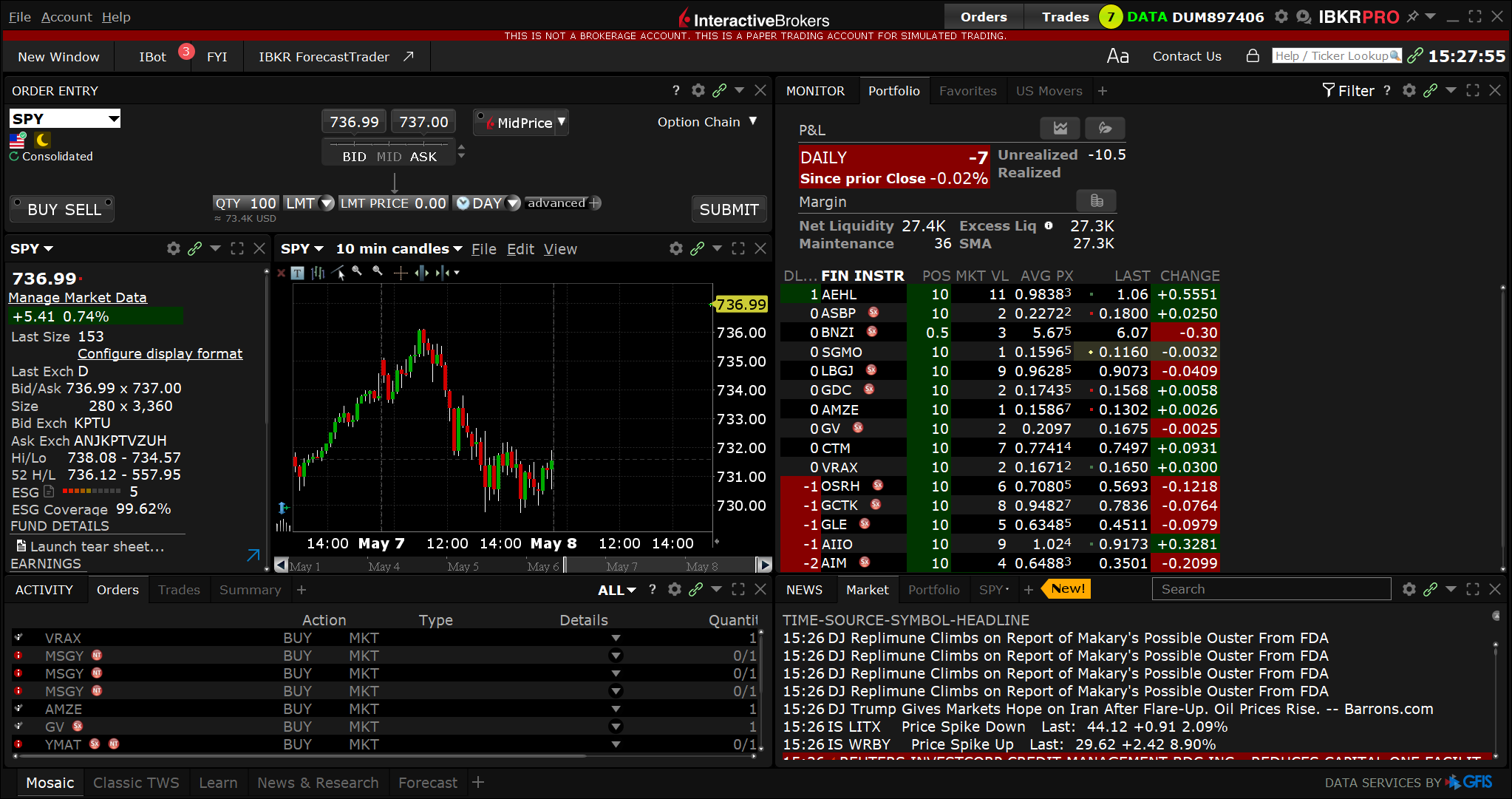This screenshot has height=799, width=1512.
Task: Open IBKR ForecastTrader
Action: pyautogui.click(x=336, y=57)
